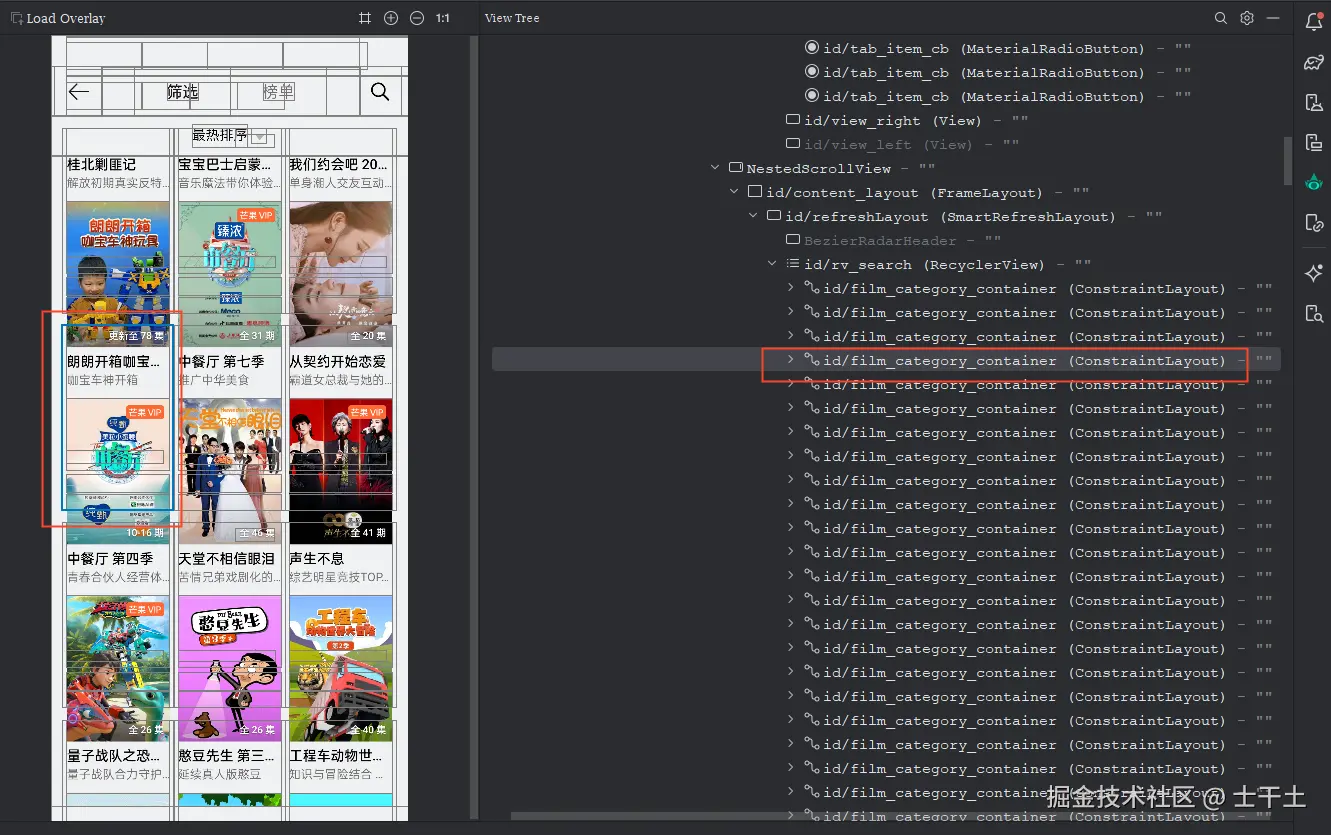Click the 朗朗开箱咖宝… title text

pos(114,361)
